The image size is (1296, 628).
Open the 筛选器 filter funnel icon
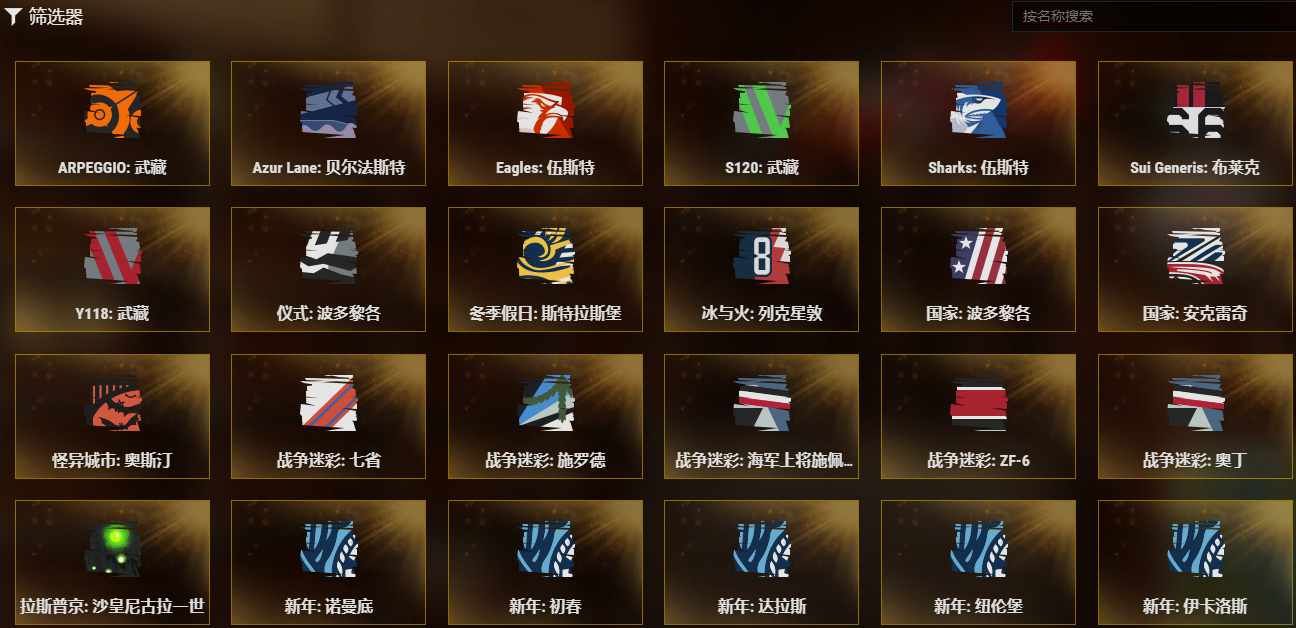pos(13,17)
